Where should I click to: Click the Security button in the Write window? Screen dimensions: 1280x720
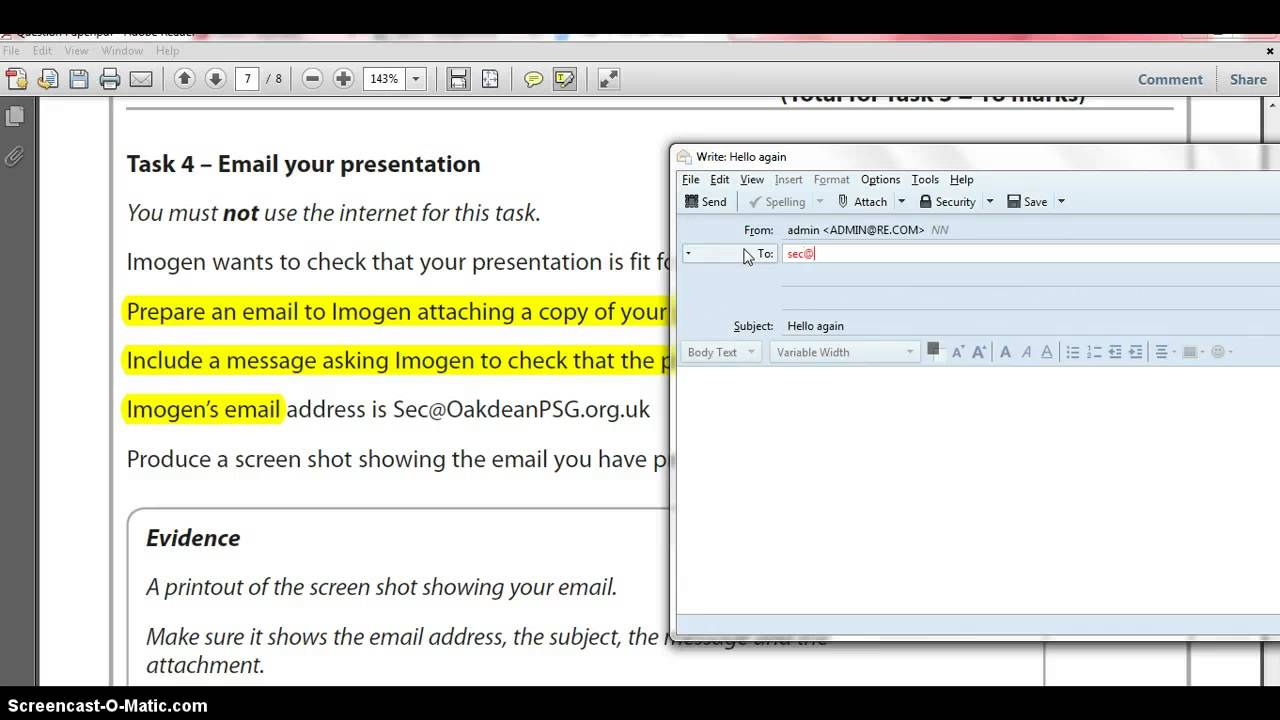[x=947, y=202]
